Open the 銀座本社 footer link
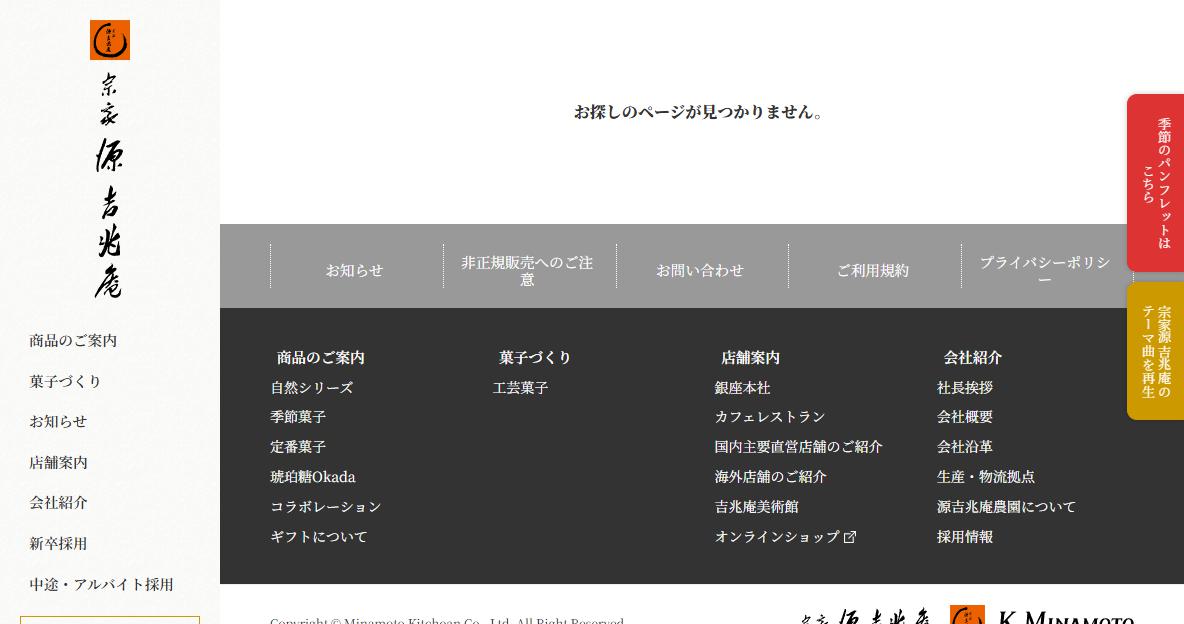The width and height of the screenshot is (1184, 624). click(x=742, y=388)
